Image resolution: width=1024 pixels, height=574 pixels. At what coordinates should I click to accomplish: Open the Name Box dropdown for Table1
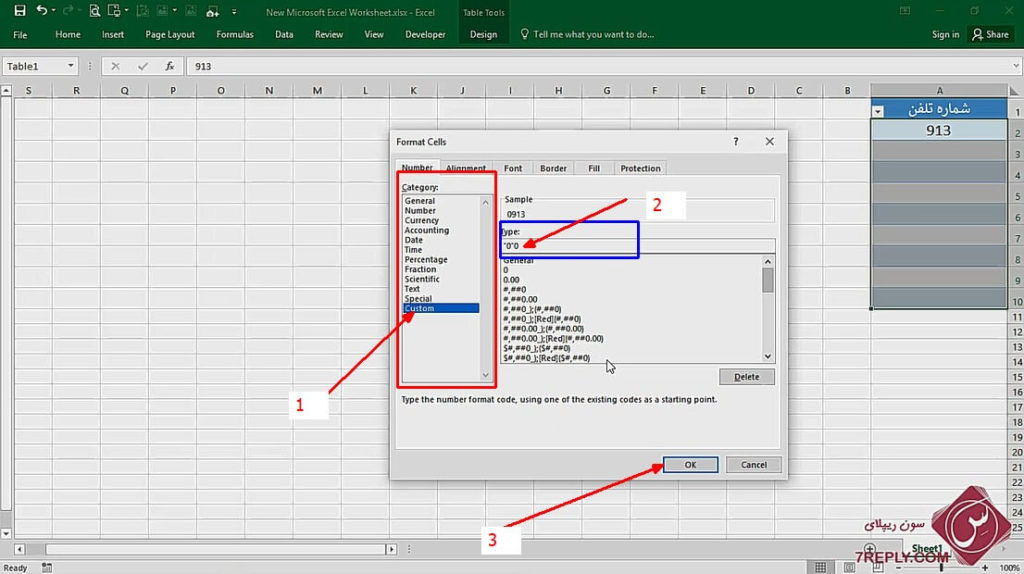pos(71,66)
